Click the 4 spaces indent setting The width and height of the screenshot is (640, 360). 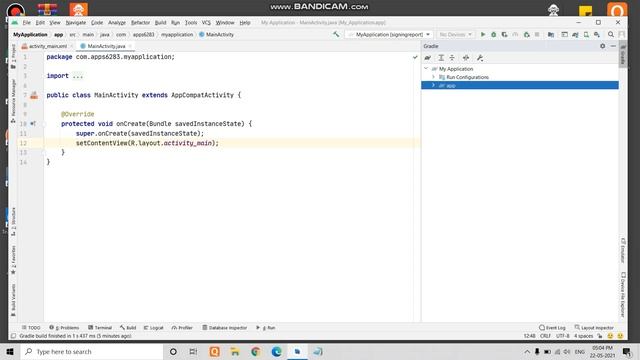coord(584,336)
